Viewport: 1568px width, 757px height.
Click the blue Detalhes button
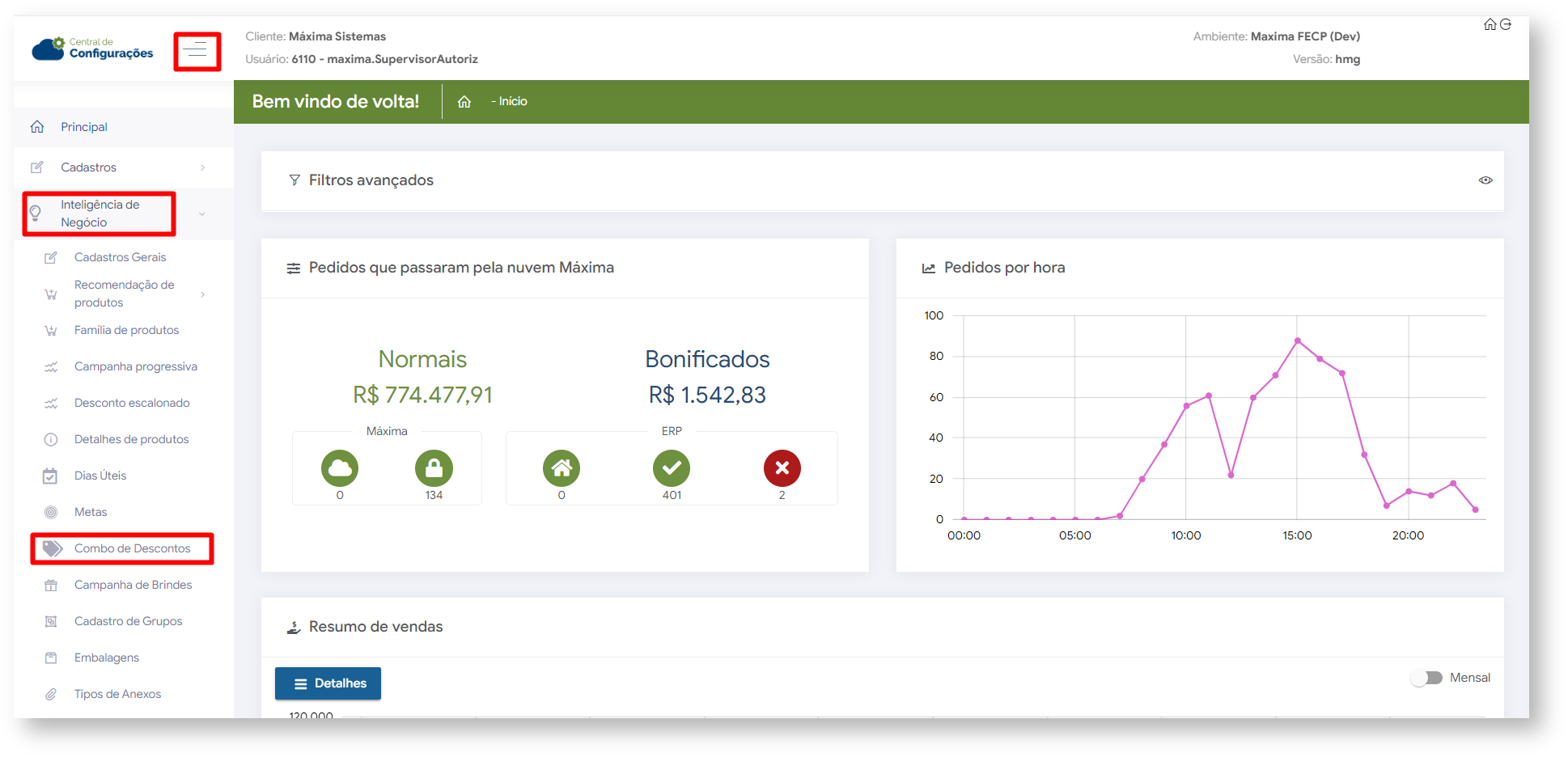(328, 683)
